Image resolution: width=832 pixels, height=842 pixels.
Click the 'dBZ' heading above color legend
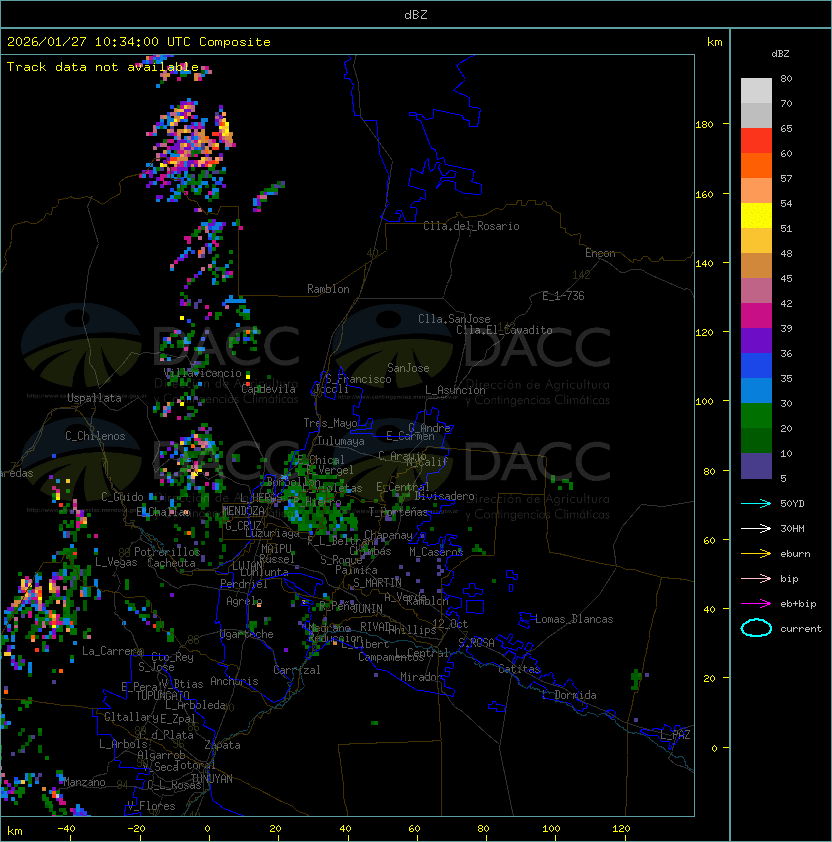(x=780, y=54)
